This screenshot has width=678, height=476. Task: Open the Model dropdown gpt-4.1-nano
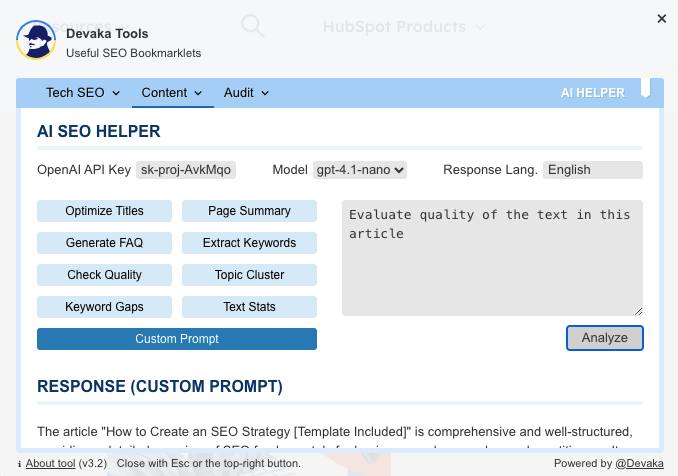point(360,170)
